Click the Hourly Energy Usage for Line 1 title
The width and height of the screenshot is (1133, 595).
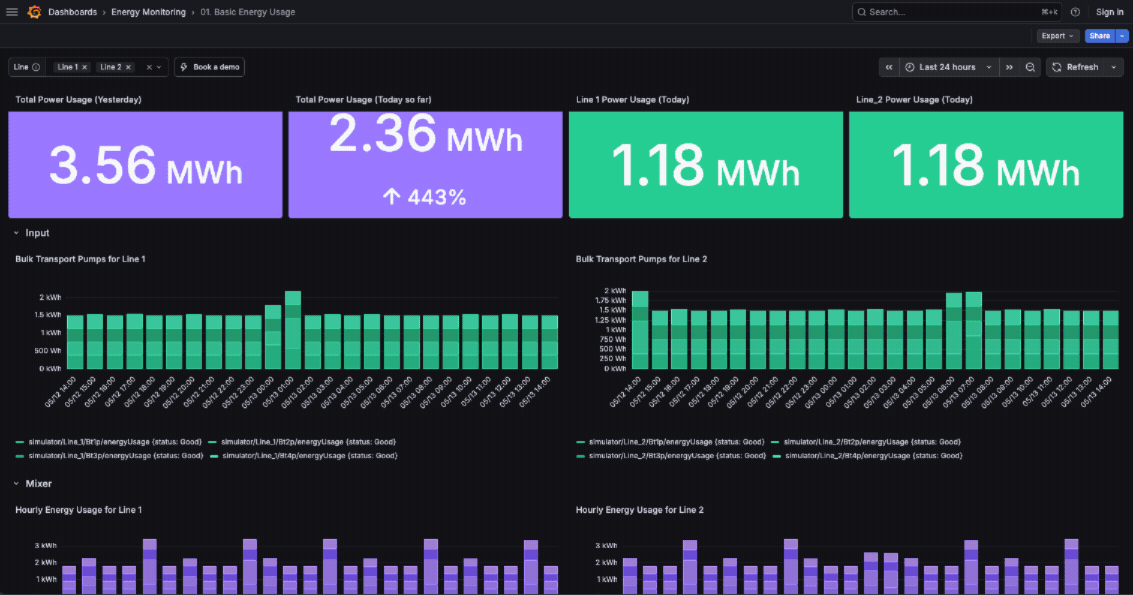(x=79, y=510)
